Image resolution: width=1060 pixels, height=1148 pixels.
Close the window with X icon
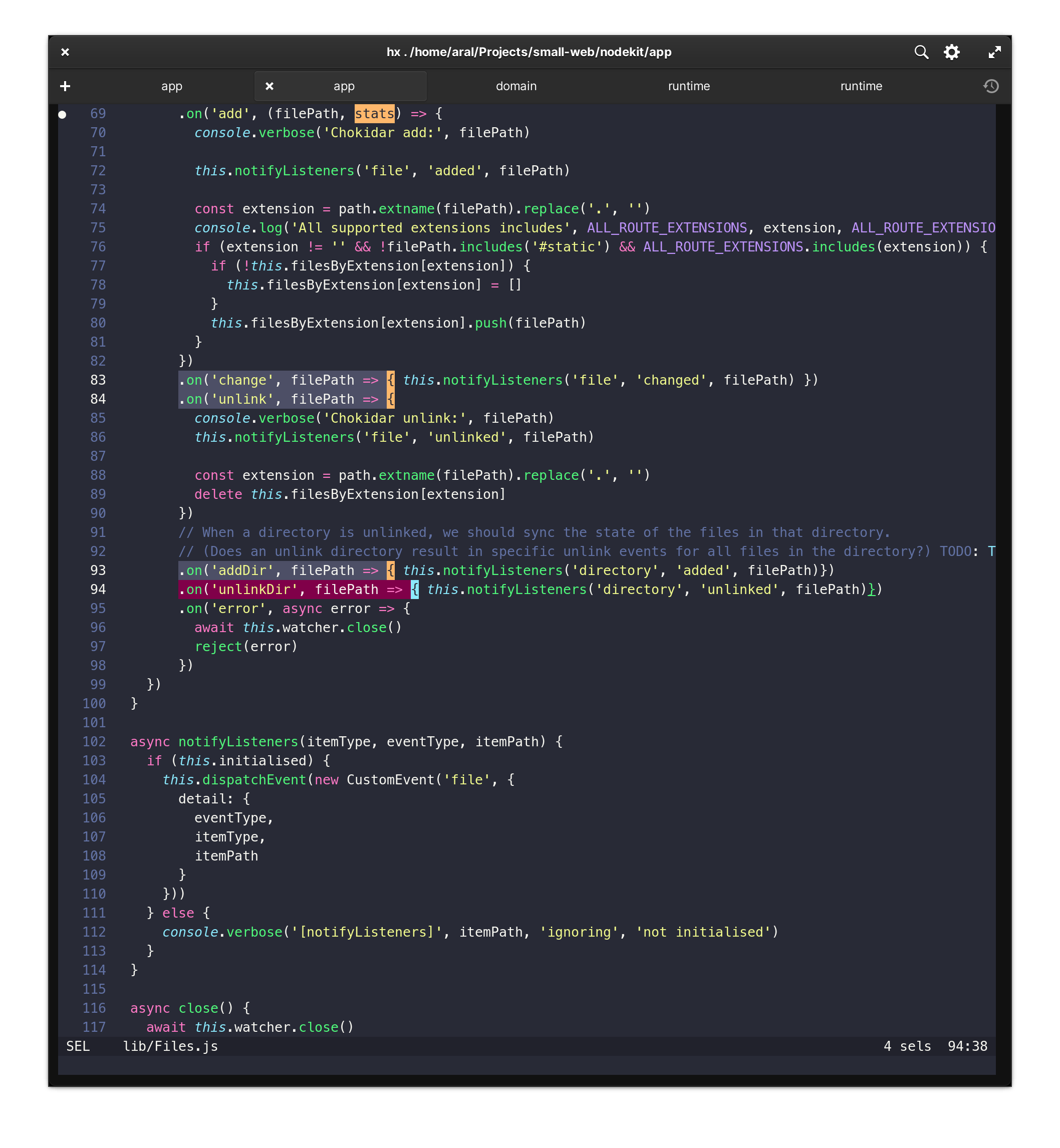point(65,52)
